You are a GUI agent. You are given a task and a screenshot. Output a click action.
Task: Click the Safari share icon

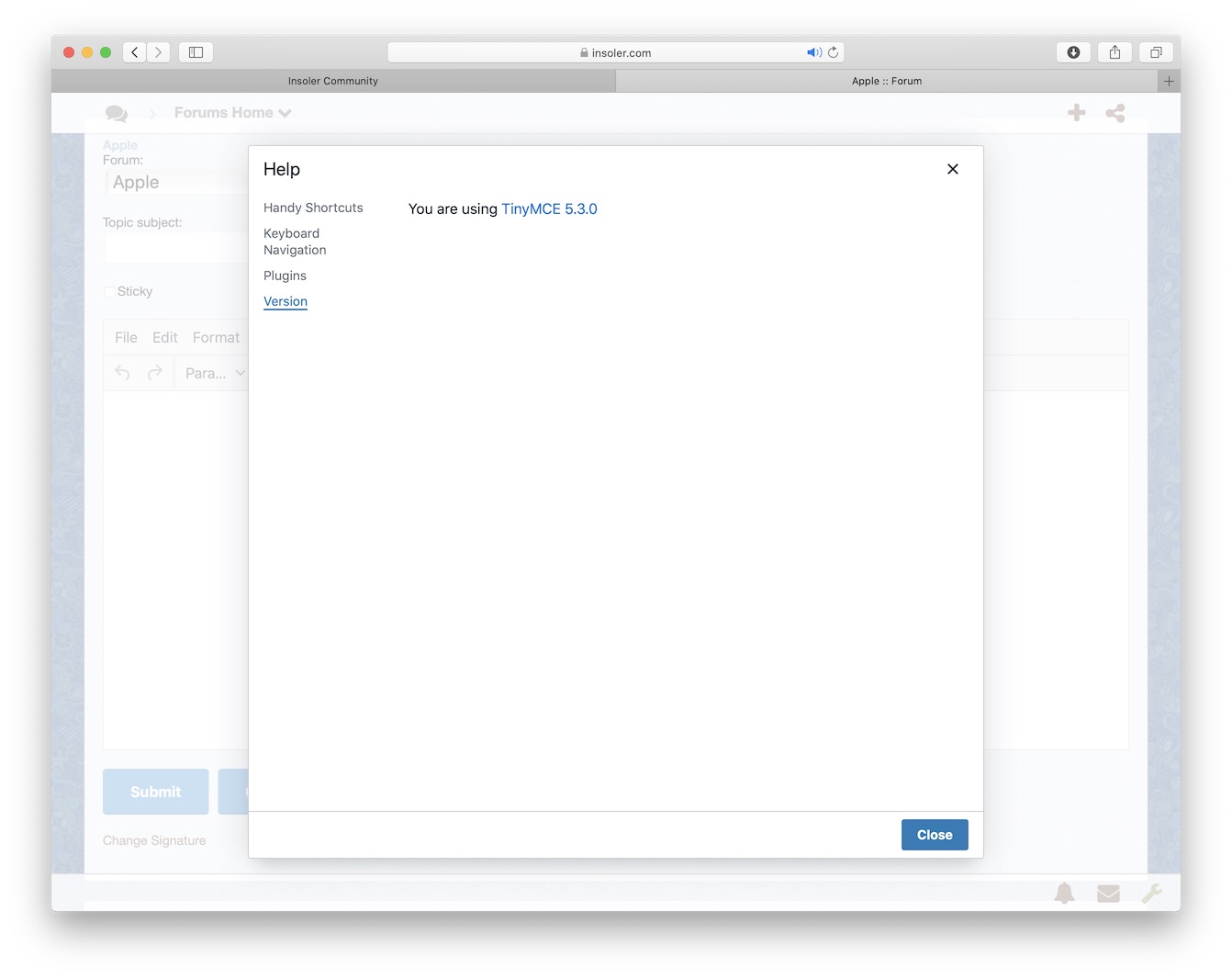1114,52
